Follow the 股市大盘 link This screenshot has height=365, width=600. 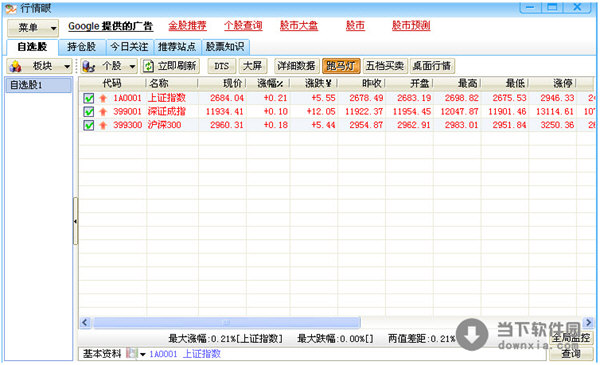pos(299,26)
